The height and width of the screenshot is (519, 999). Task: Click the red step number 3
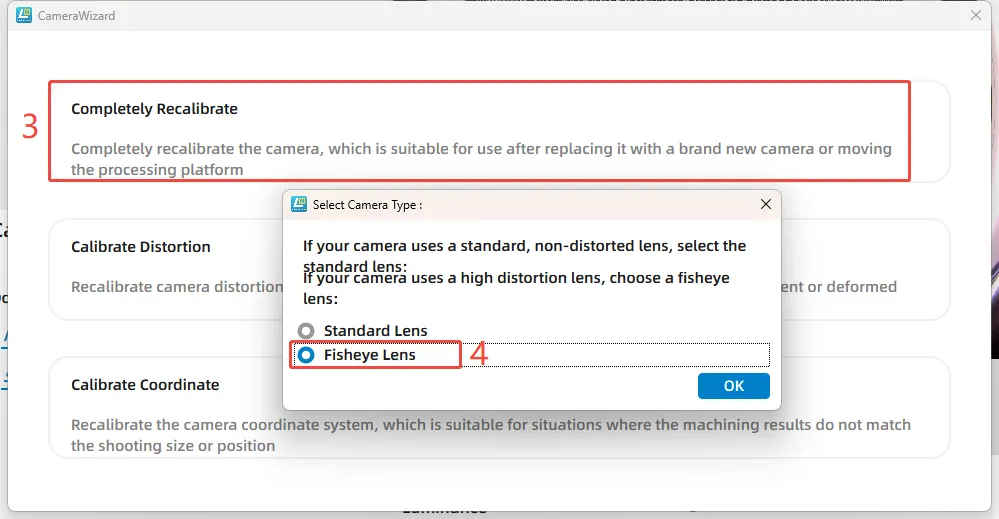[30, 128]
